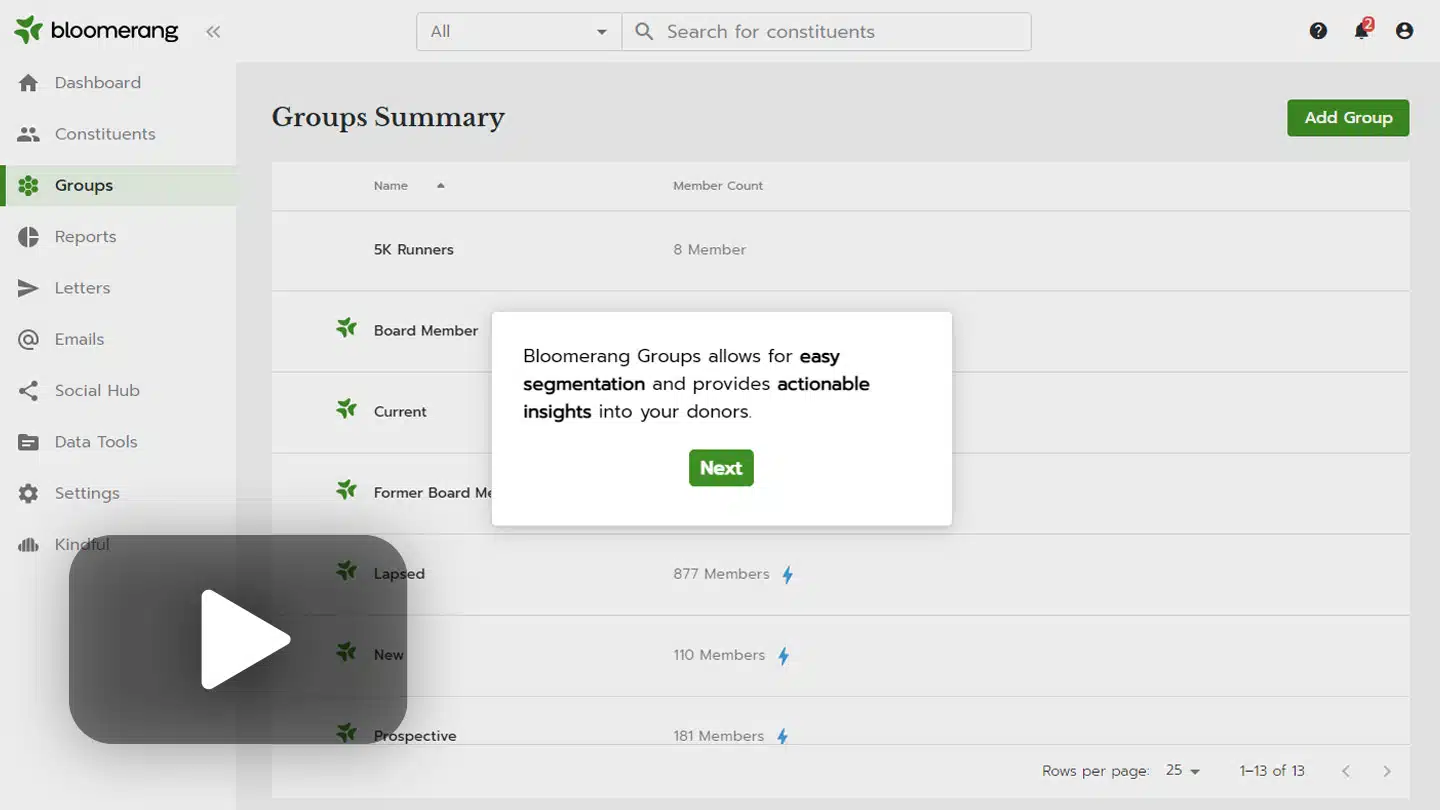1440x810 pixels.
Task: Click Next in the Groups popup
Action: (x=721, y=468)
